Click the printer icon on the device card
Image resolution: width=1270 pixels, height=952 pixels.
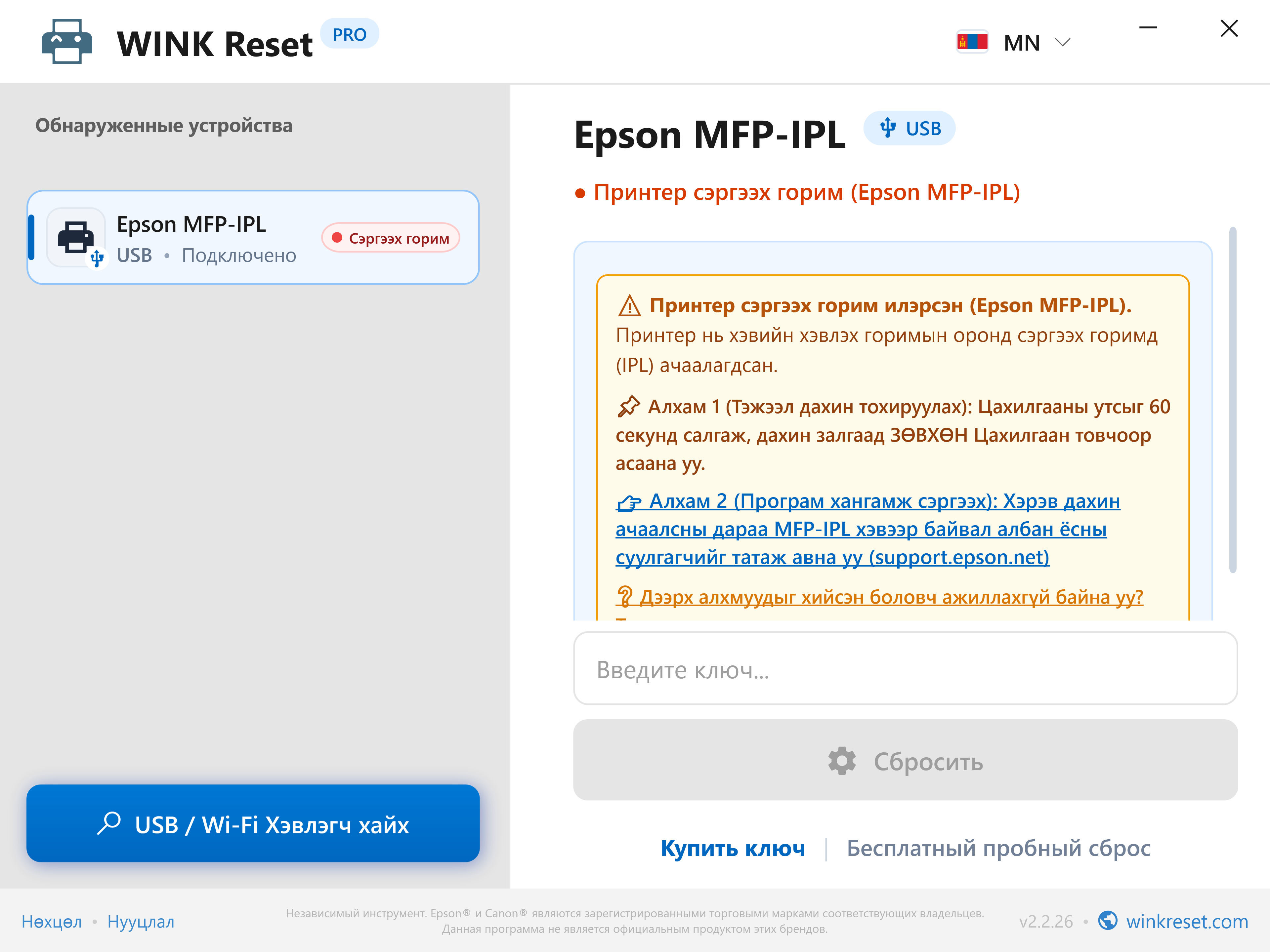click(76, 237)
